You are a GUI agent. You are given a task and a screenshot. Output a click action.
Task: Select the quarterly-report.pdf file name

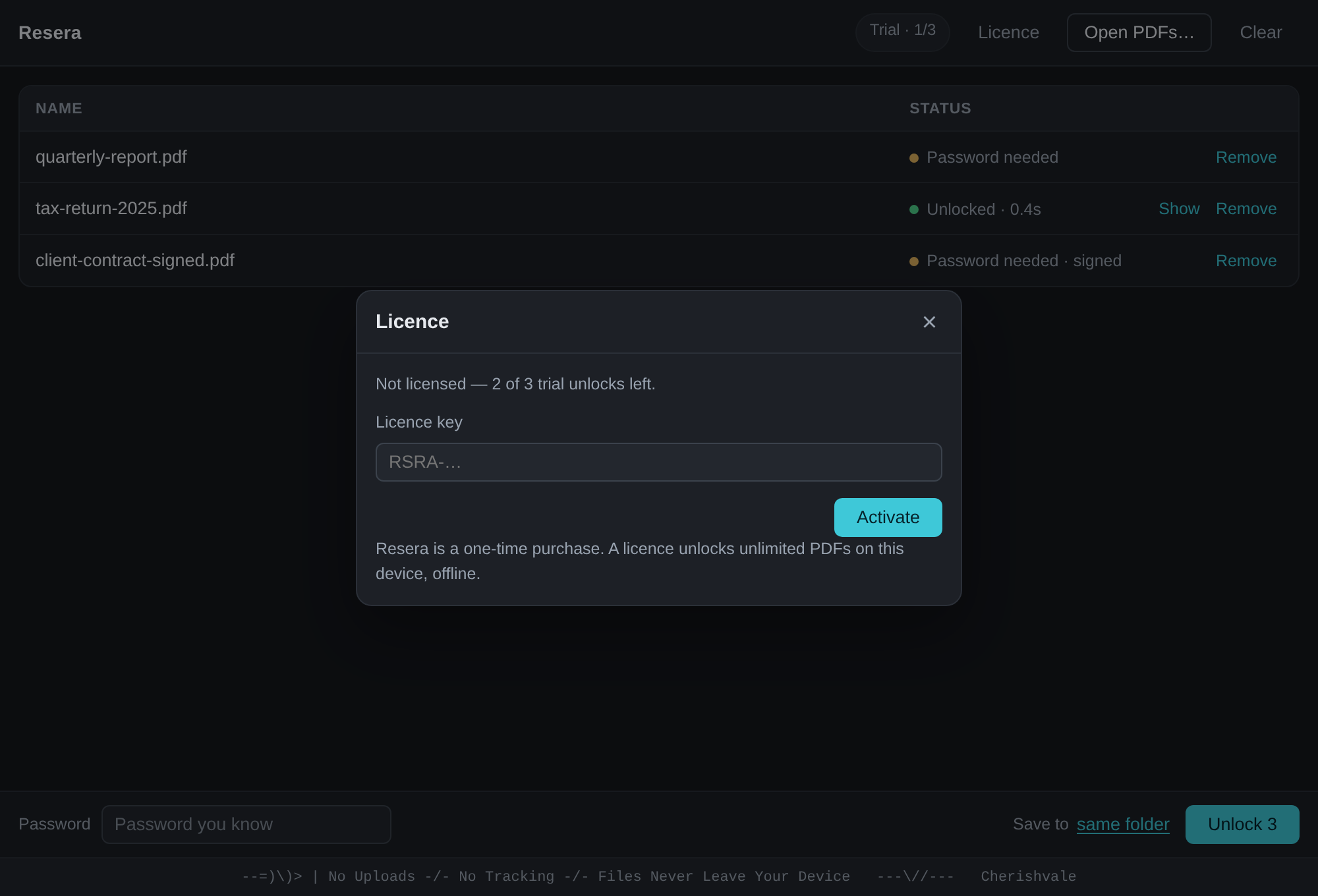coord(111,157)
